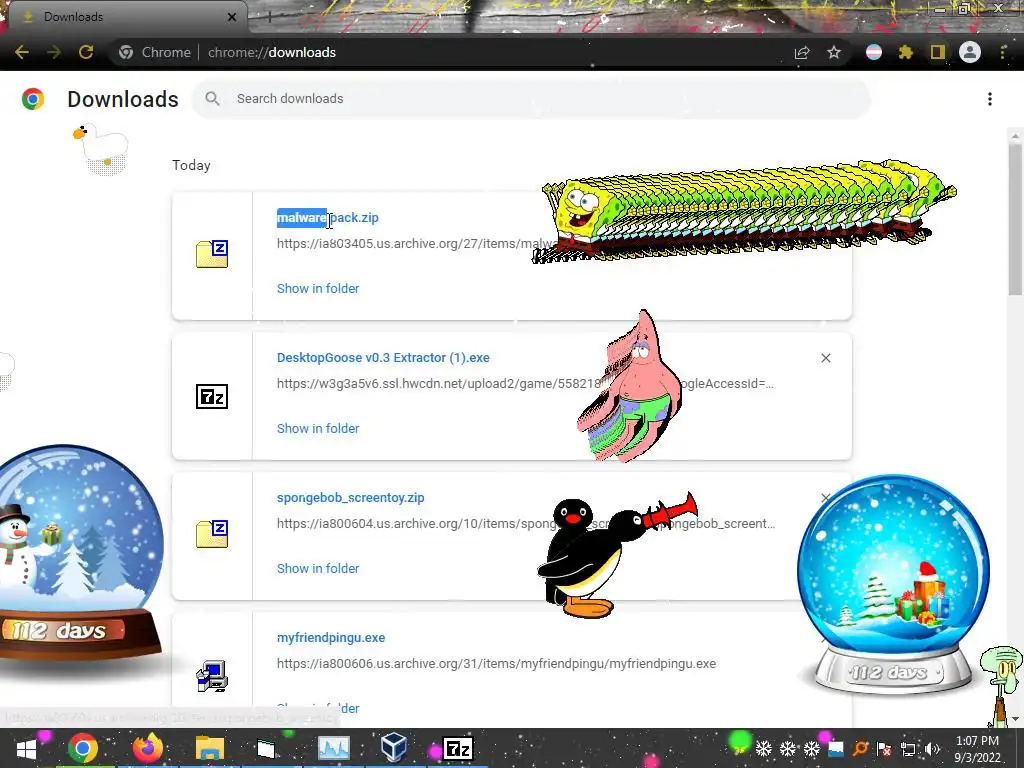This screenshot has width=1024, height=768.
Task: Click the volume speaker tray icon
Action: 933,749
